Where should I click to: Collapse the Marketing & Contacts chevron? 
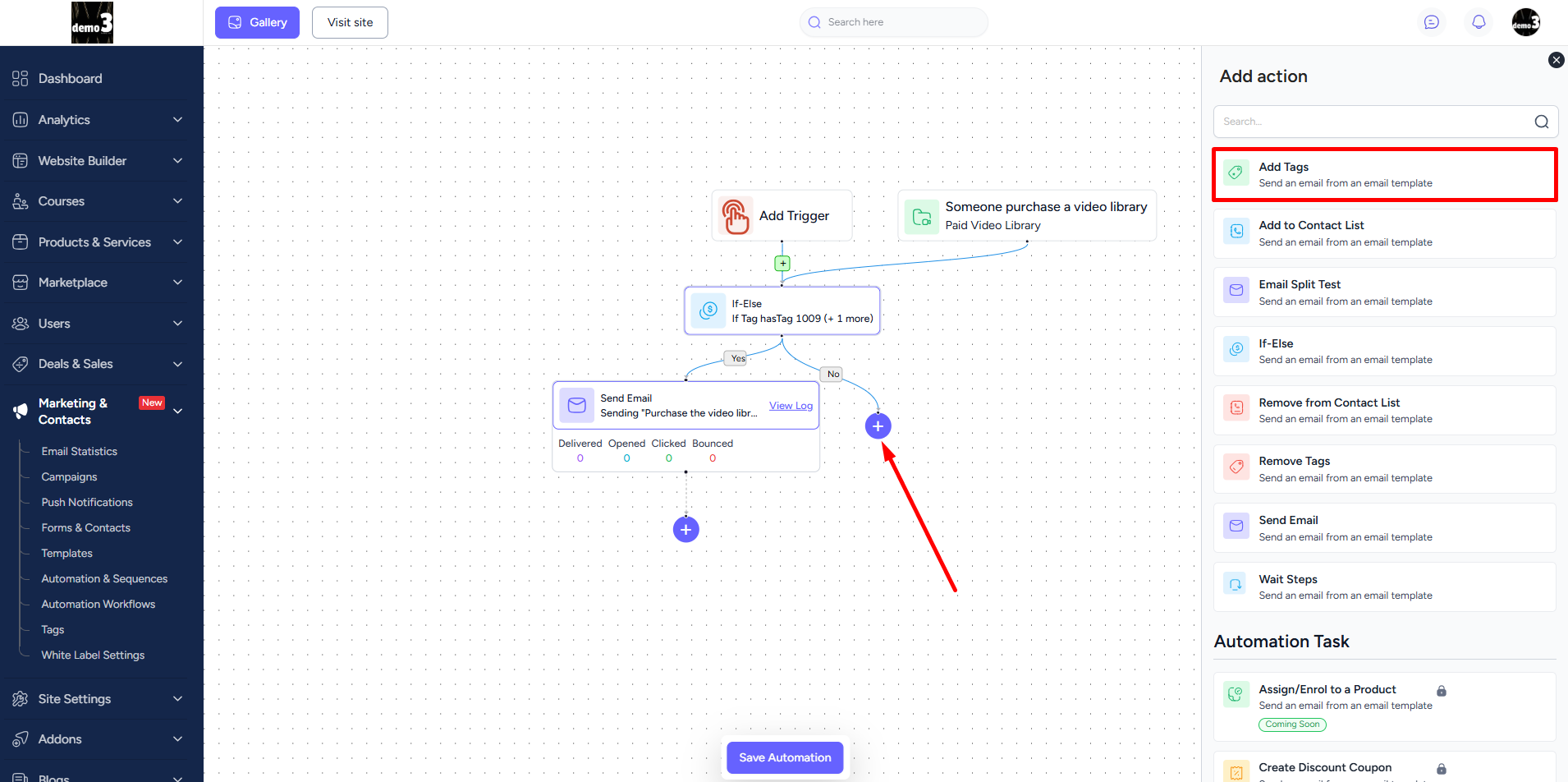[x=177, y=412]
